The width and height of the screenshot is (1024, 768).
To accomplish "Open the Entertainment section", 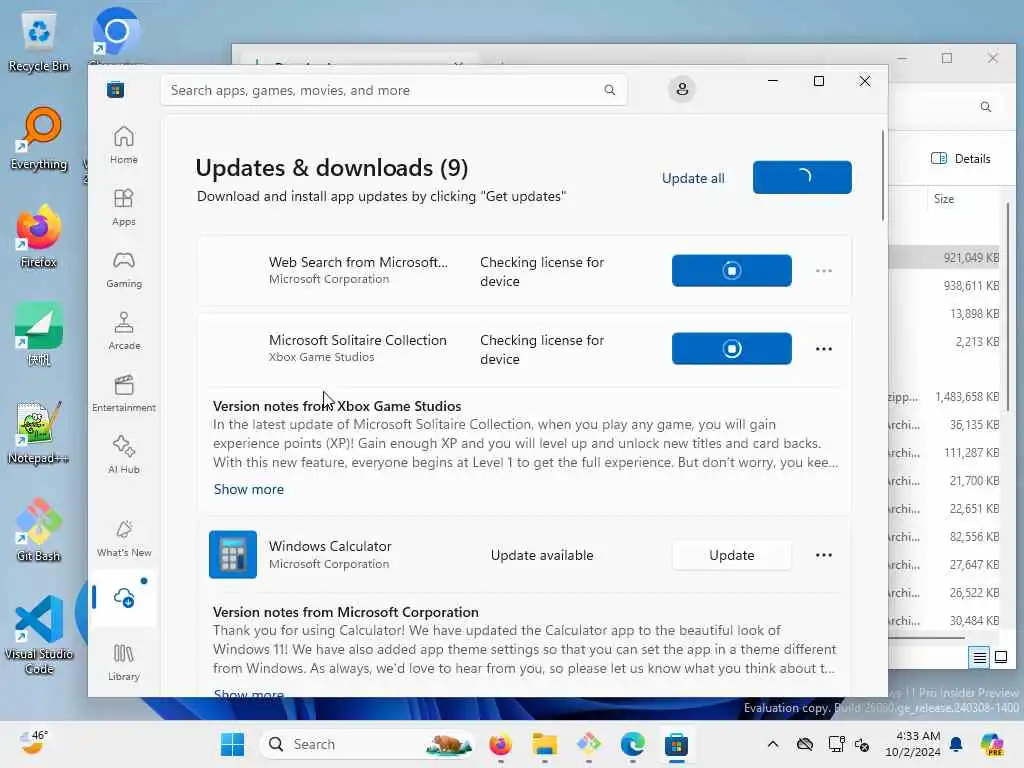I will pyautogui.click(x=123, y=393).
